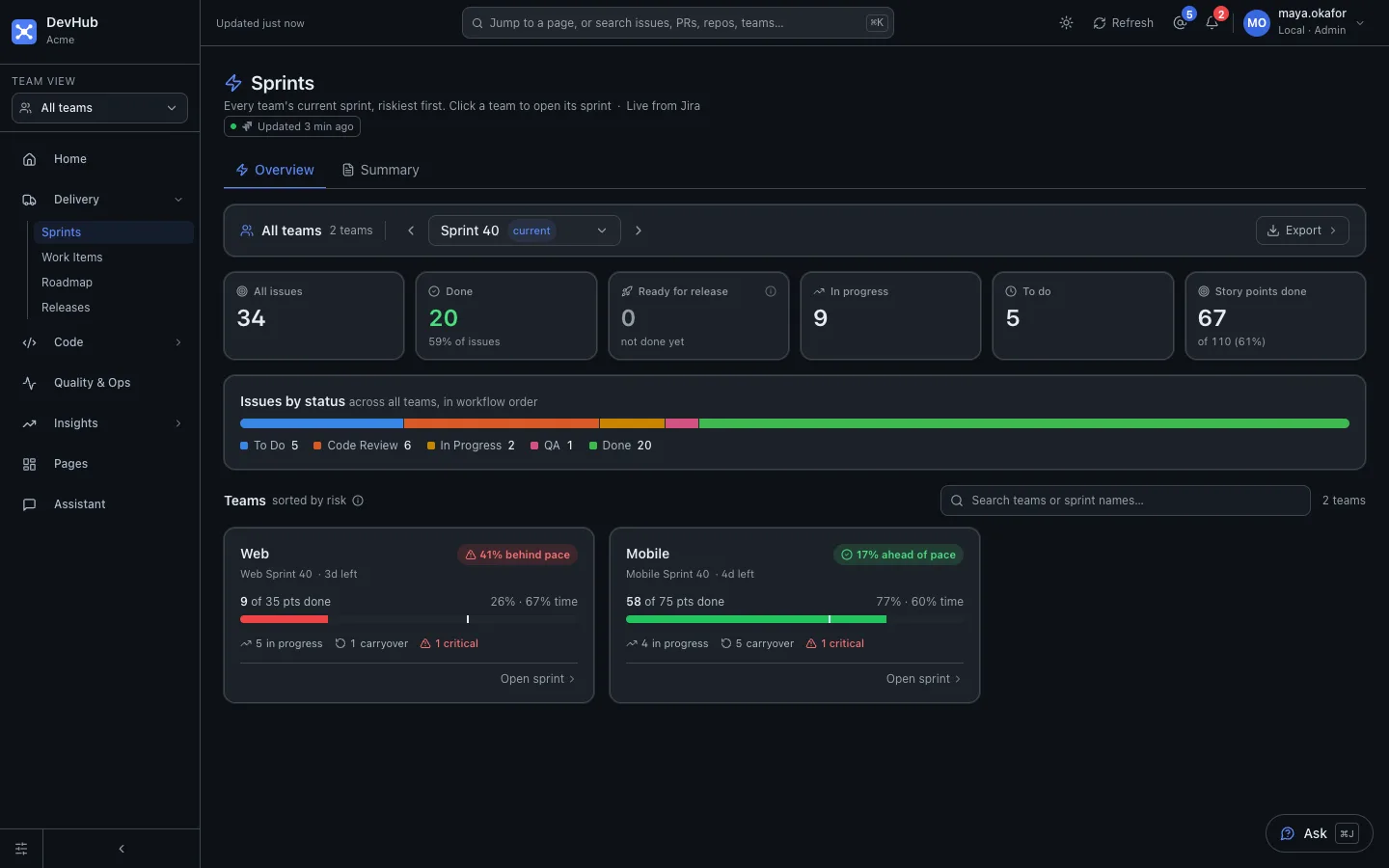Expand the Code section chevron
This screenshot has height=868, width=1389.
pos(178,342)
